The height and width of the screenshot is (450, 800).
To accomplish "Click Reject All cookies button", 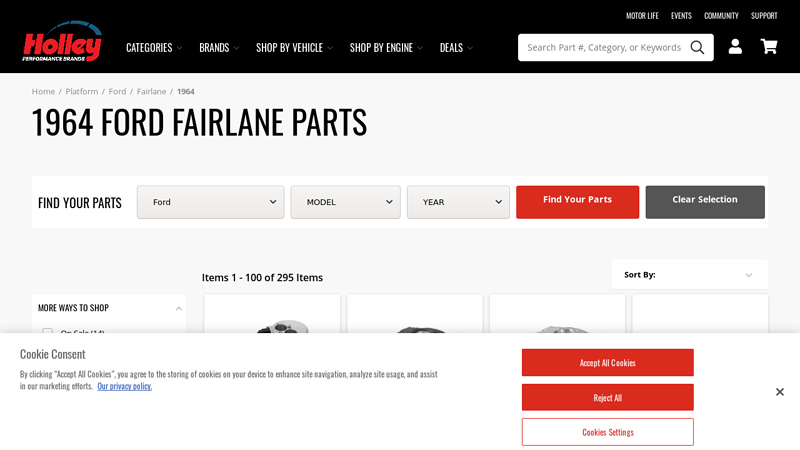I will pyautogui.click(x=608, y=397).
